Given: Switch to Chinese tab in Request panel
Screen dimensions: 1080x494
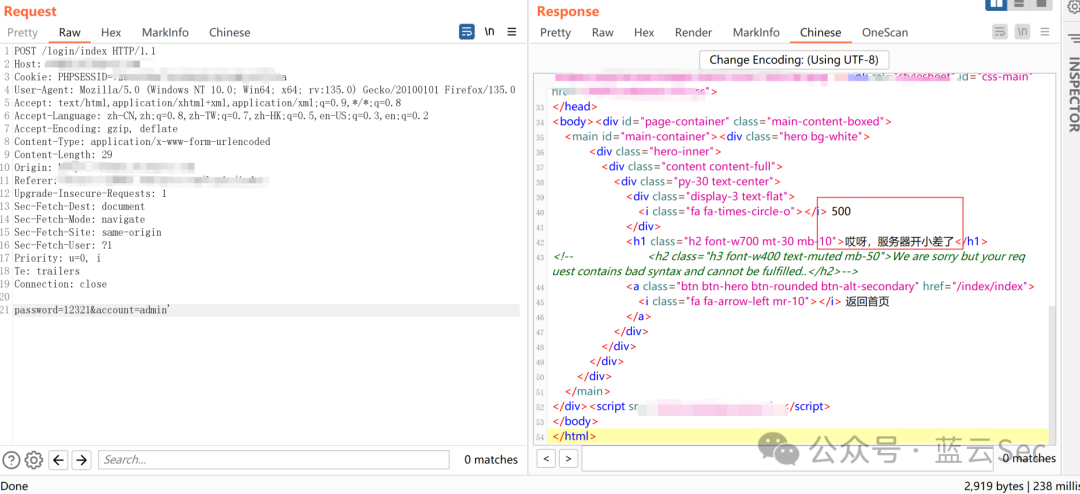Looking at the screenshot, I should coord(229,32).
